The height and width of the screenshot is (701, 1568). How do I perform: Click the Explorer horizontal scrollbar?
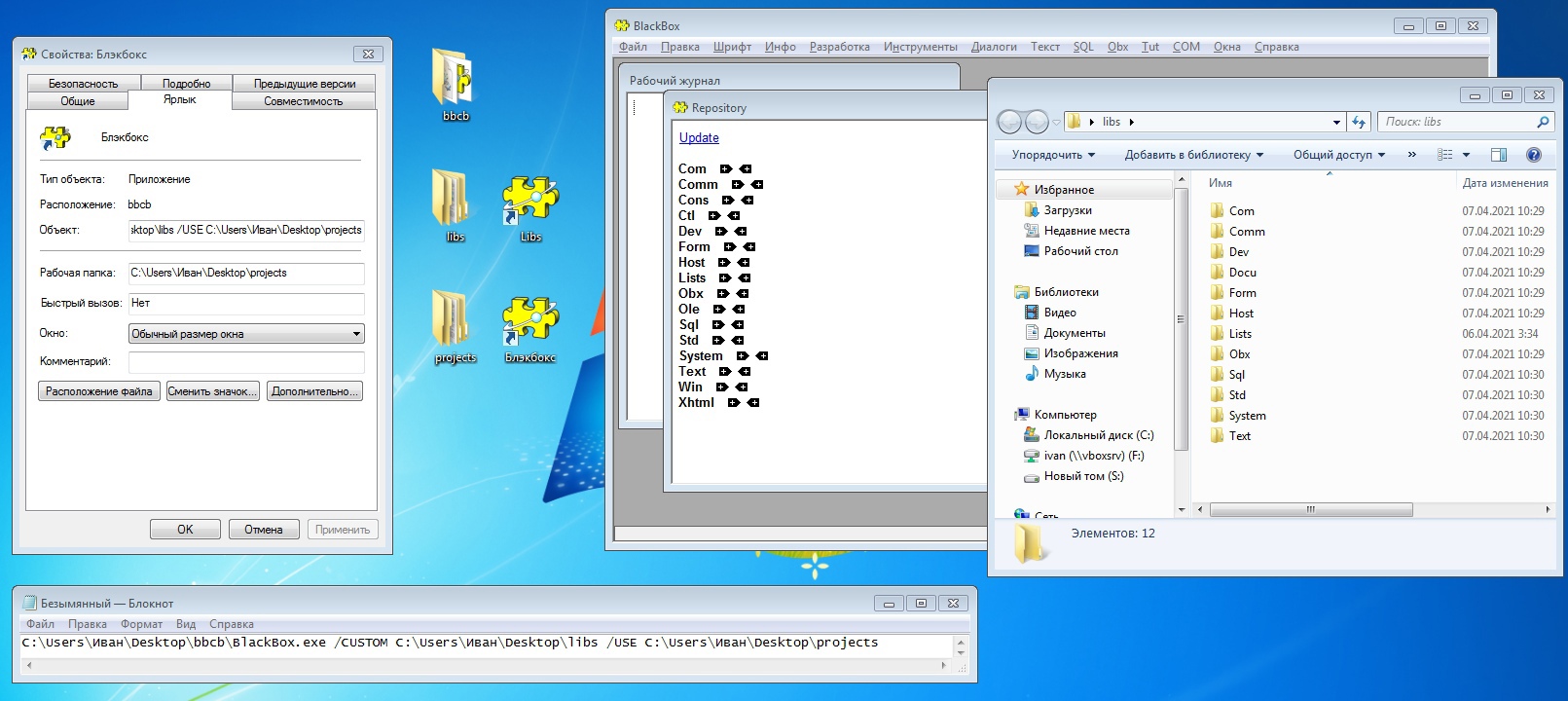tap(1310, 509)
